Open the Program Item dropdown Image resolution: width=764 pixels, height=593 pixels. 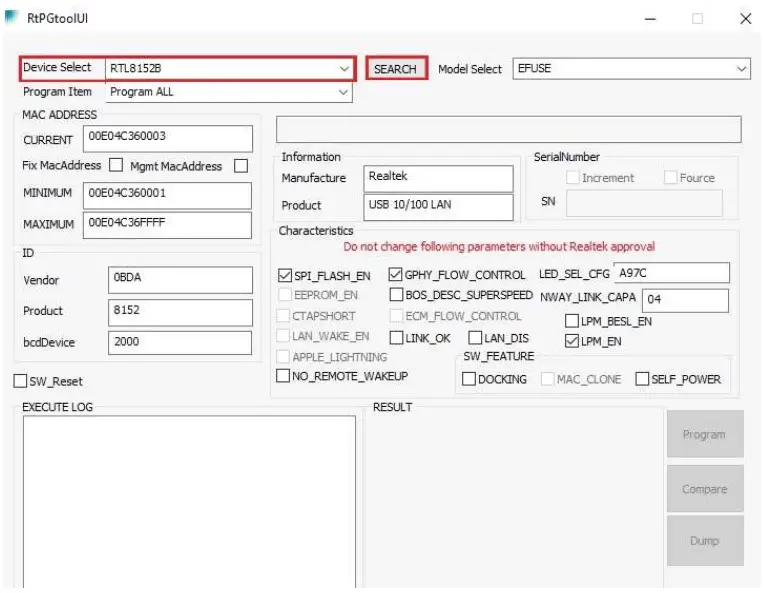coord(344,92)
